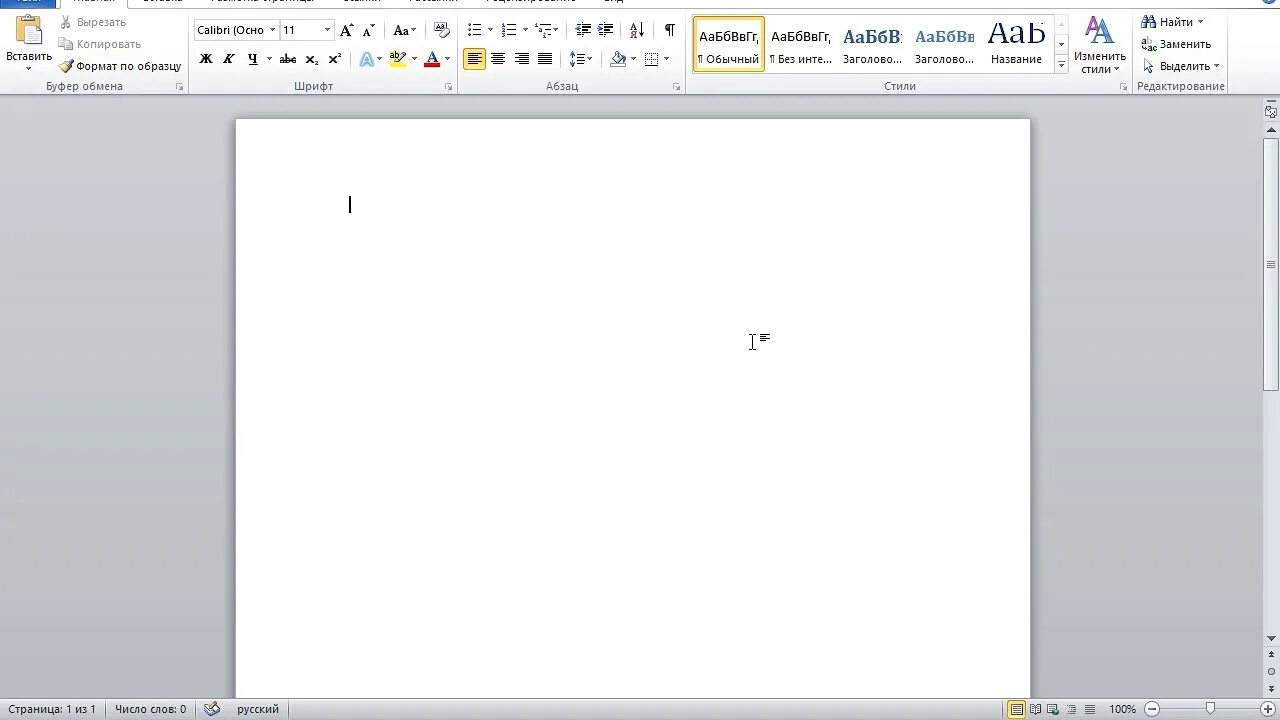Click zoom out minus button
This screenshot has height=720, width=1280.
(1151, 709)
